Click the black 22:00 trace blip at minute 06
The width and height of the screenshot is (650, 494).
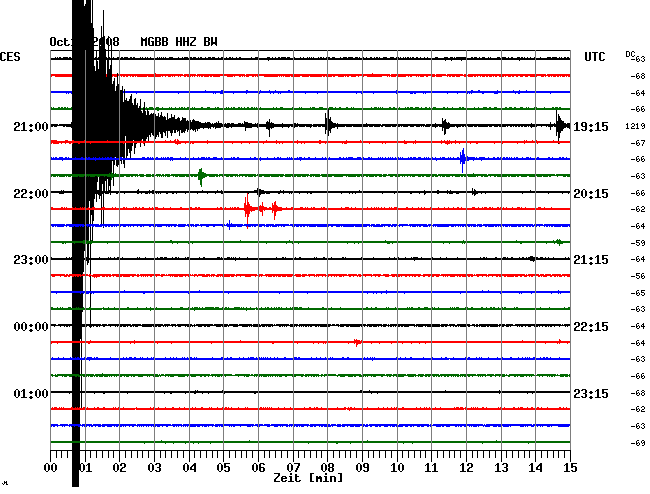[x=260, y=192]
